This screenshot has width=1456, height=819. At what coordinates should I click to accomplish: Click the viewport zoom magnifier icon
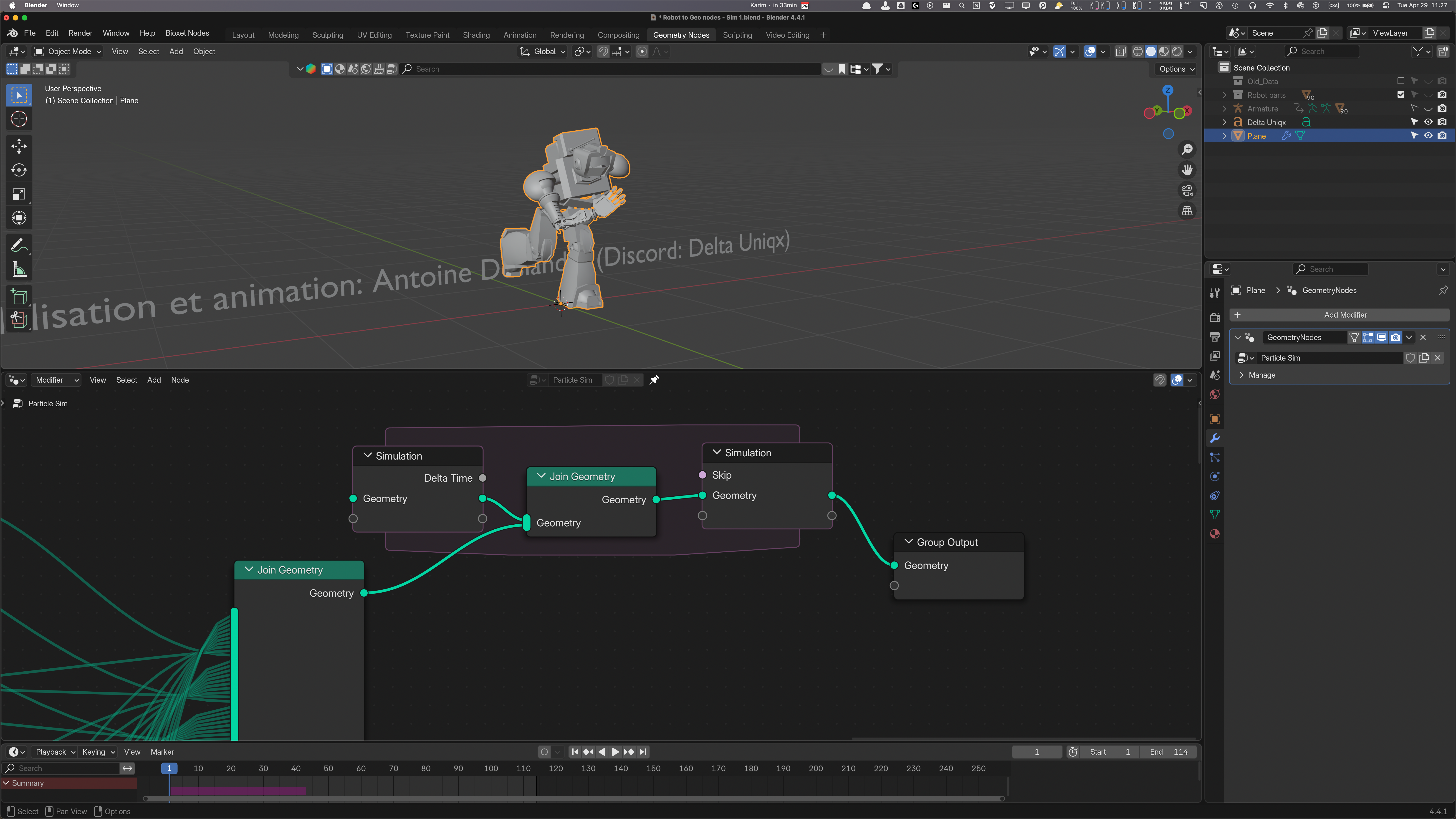(1187, 149)
